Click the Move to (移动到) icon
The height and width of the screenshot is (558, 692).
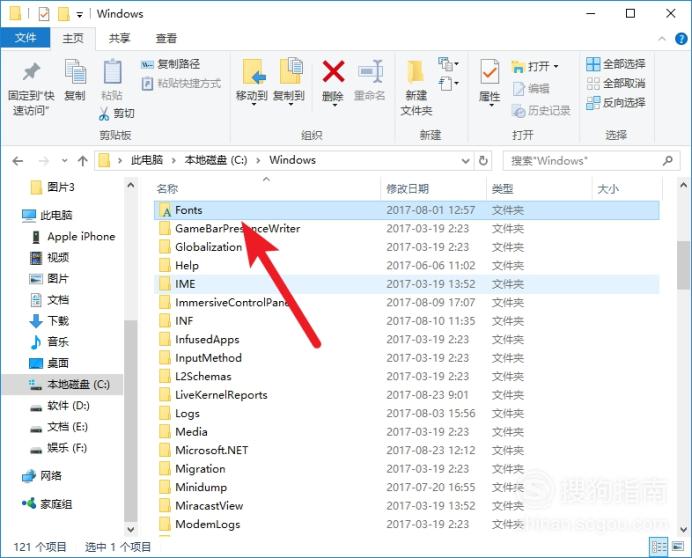(253, 72)
